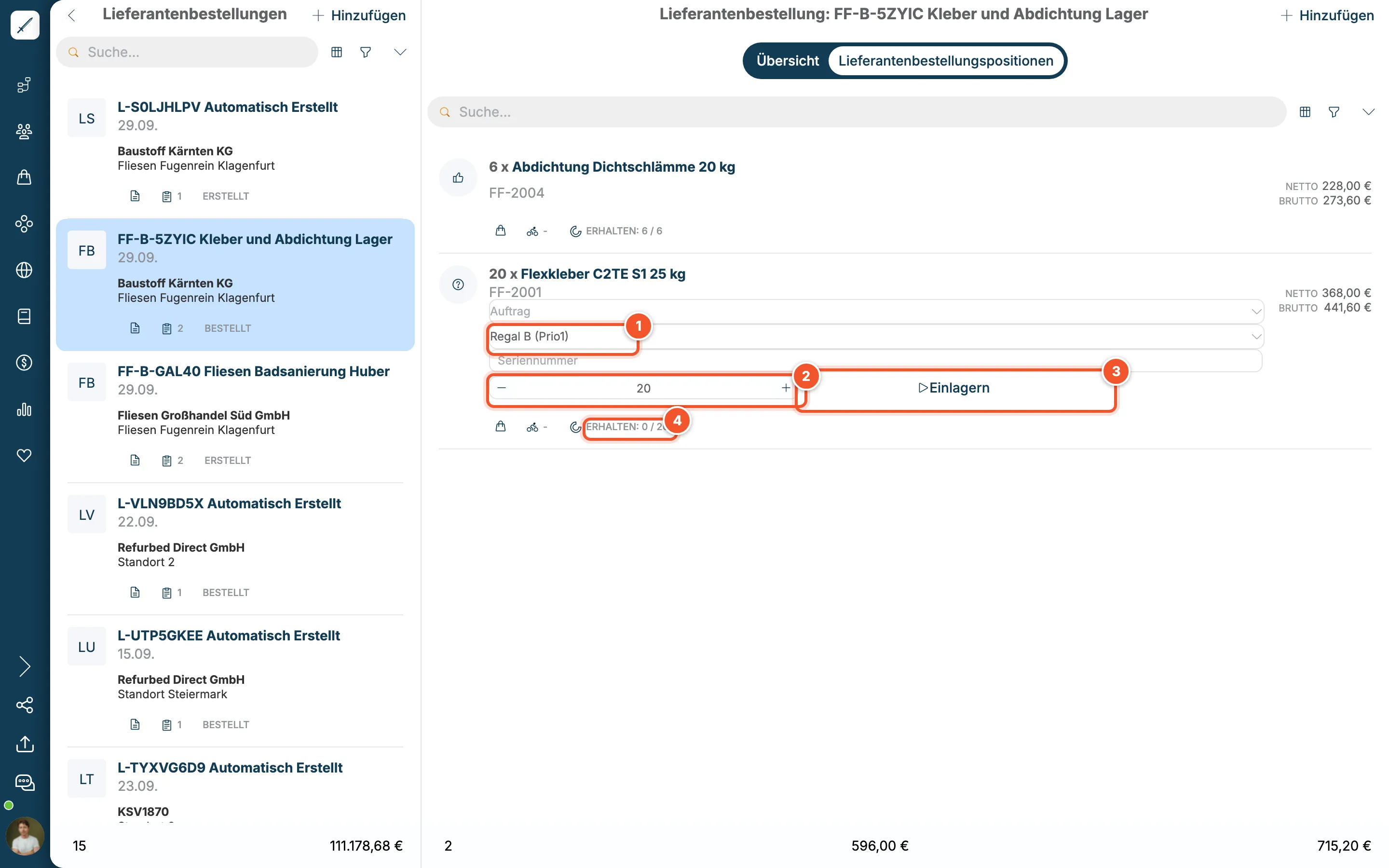Increase quantity with the plus button
This screenshot has height=868, width=1389.
[x=786, y=388]
